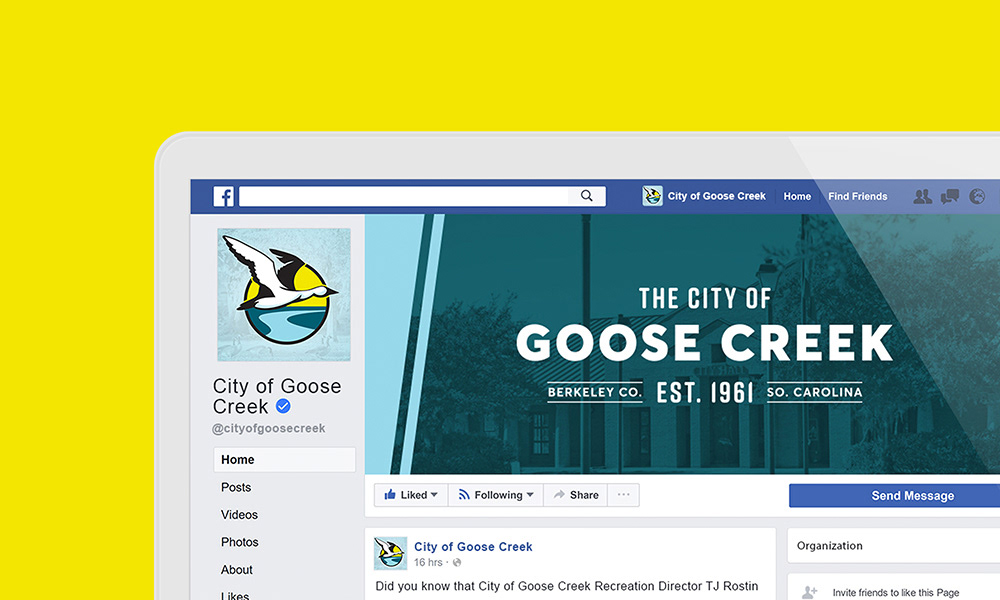
Task: Click the post author avatar thumbnail
Action: coord(390,553)
